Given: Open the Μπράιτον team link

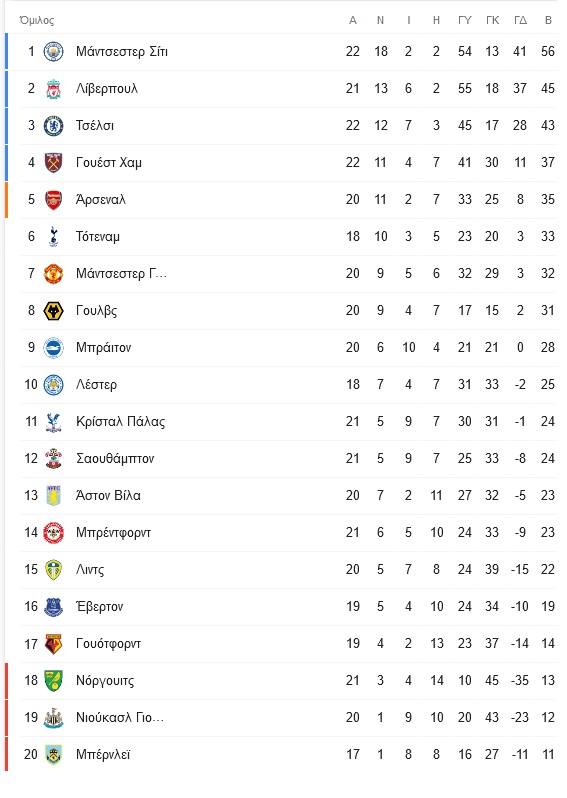Looking at the screenshot, I should (103, 348).
